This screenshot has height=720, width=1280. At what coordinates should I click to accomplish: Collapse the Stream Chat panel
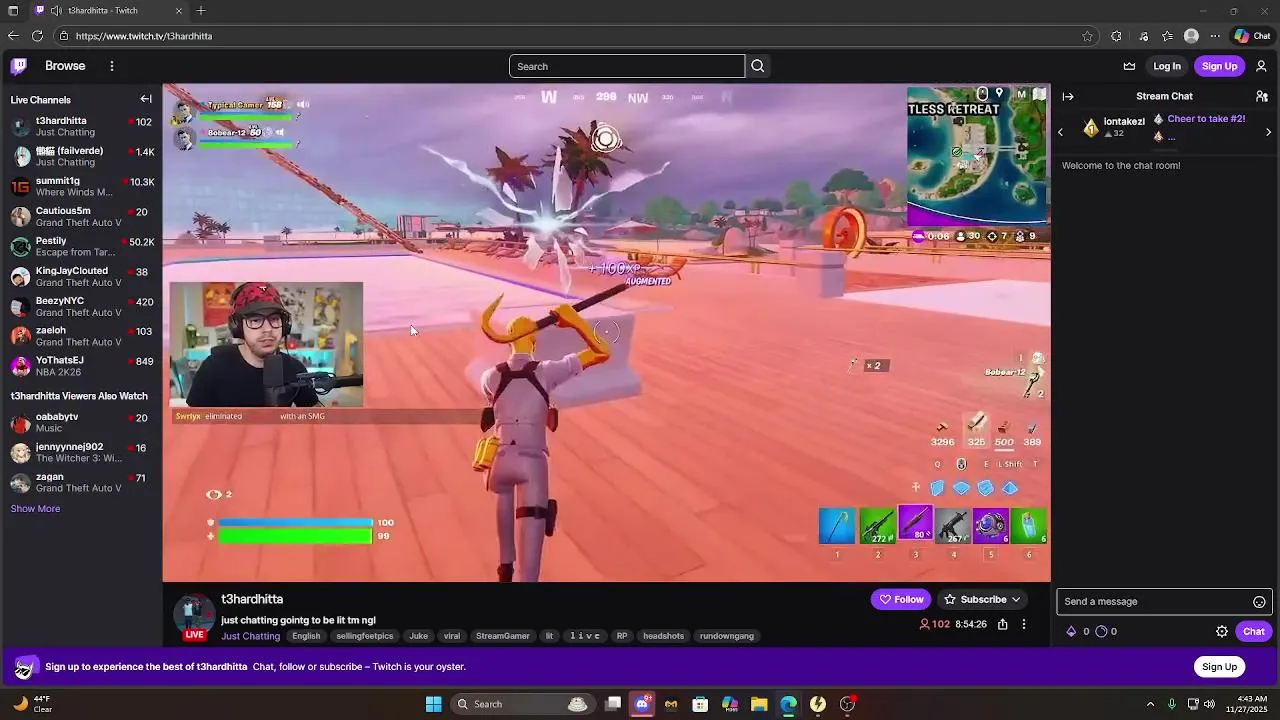(1068, 97)
